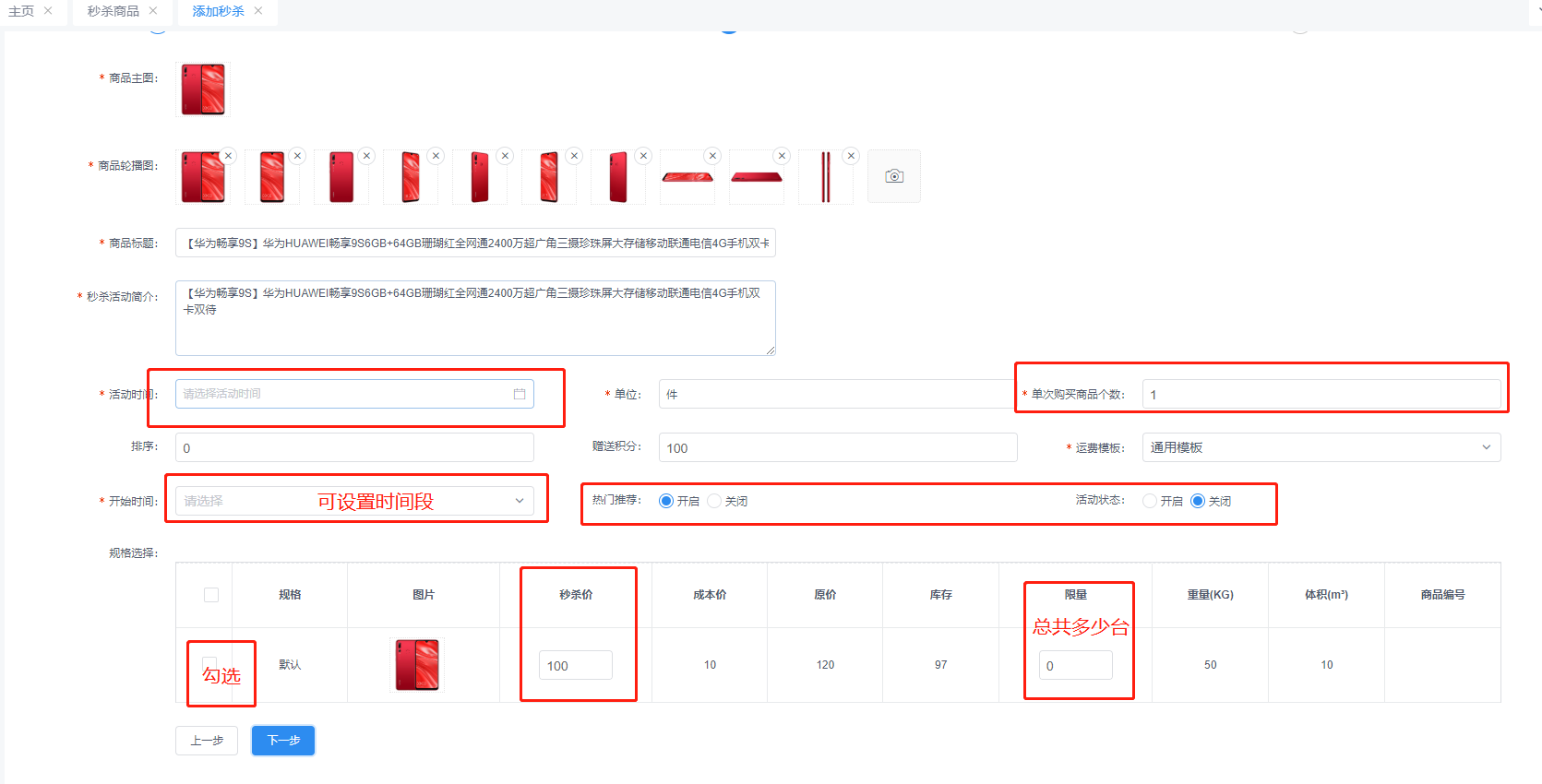
Task: Click the first carousel image thumbnail
Action: [x=203, y=176]
